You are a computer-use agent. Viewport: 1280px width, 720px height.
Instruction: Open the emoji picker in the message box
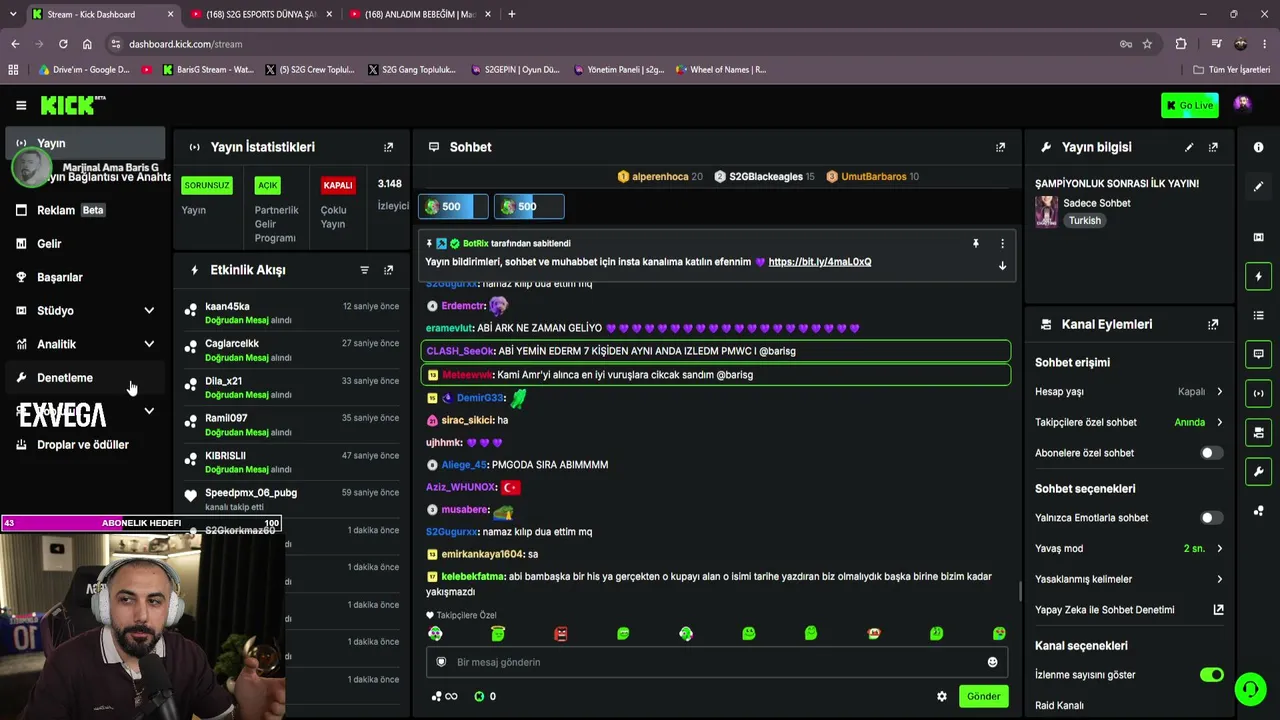(x=992, y=662)
